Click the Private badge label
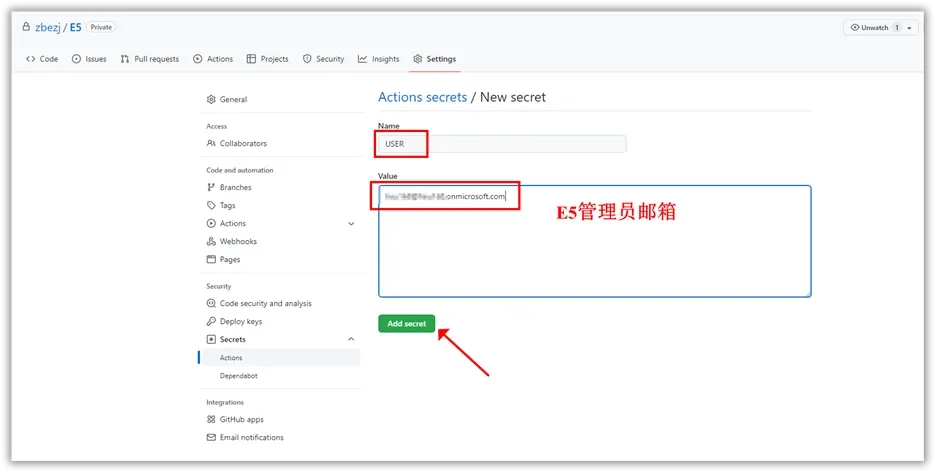The image size is (935, 472). (x=101, y=27)
